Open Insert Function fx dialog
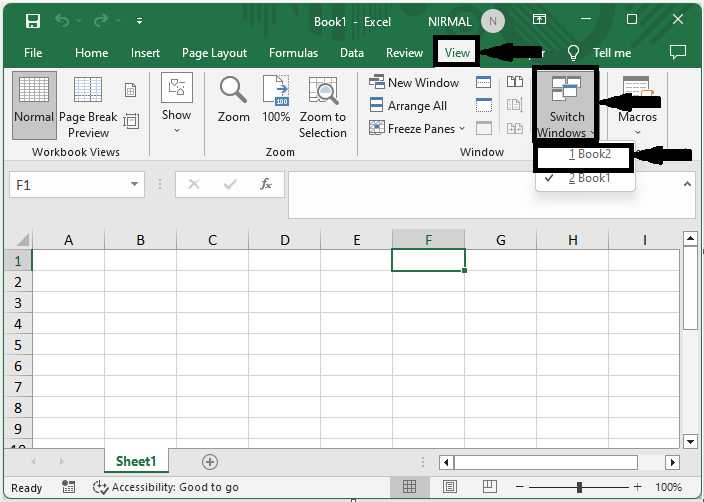The height and width of the screenshot is (502, 704). [x=266, y=184]
